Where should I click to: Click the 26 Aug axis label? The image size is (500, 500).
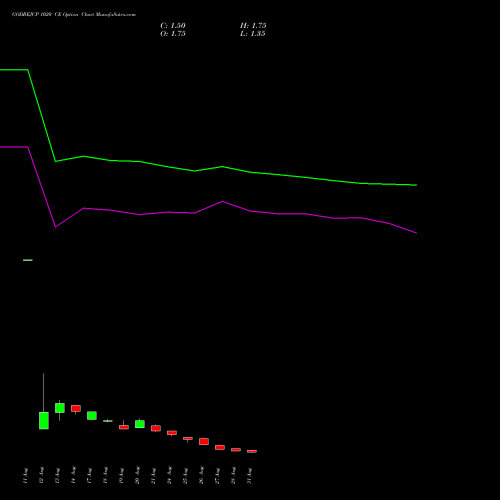(202, 476)
